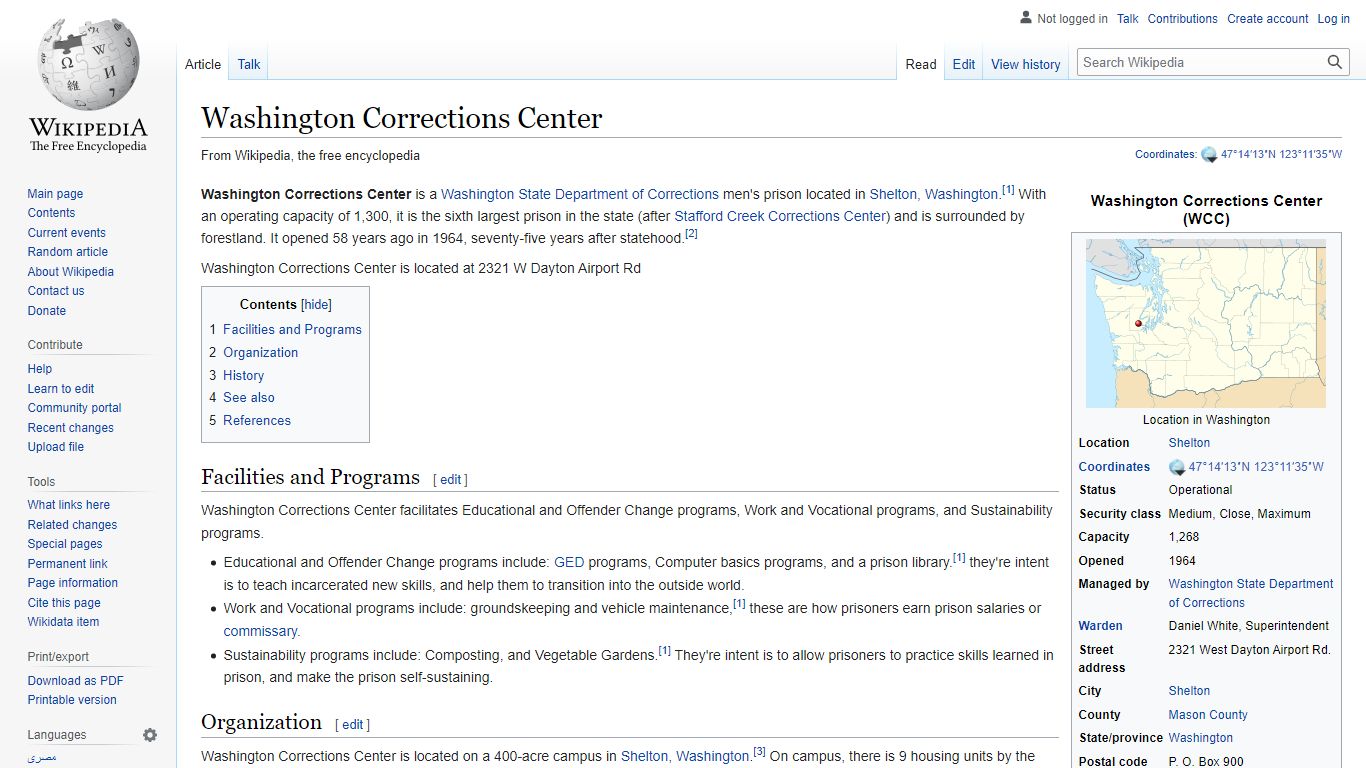This screenshot has width=1366, height=768.
Task: Open Shelton link in infobox Location row
Action: [x=1189, y=443]
